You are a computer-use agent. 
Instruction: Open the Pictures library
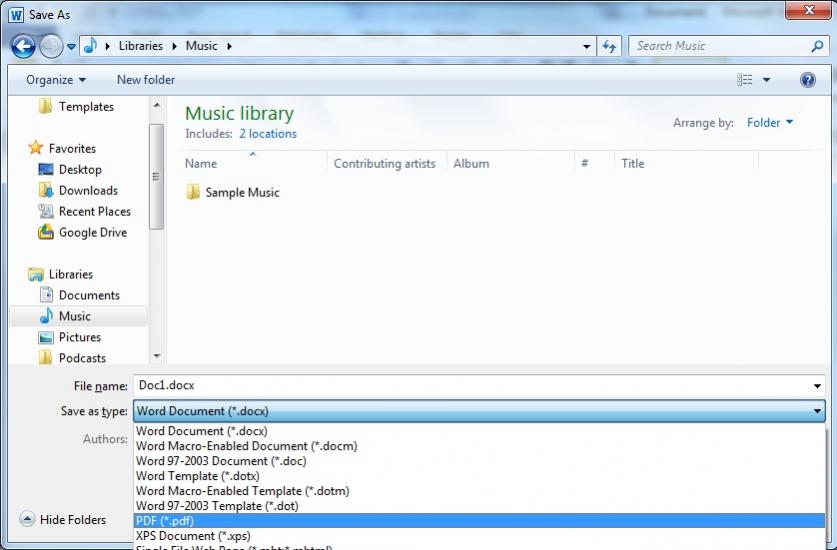80,337
